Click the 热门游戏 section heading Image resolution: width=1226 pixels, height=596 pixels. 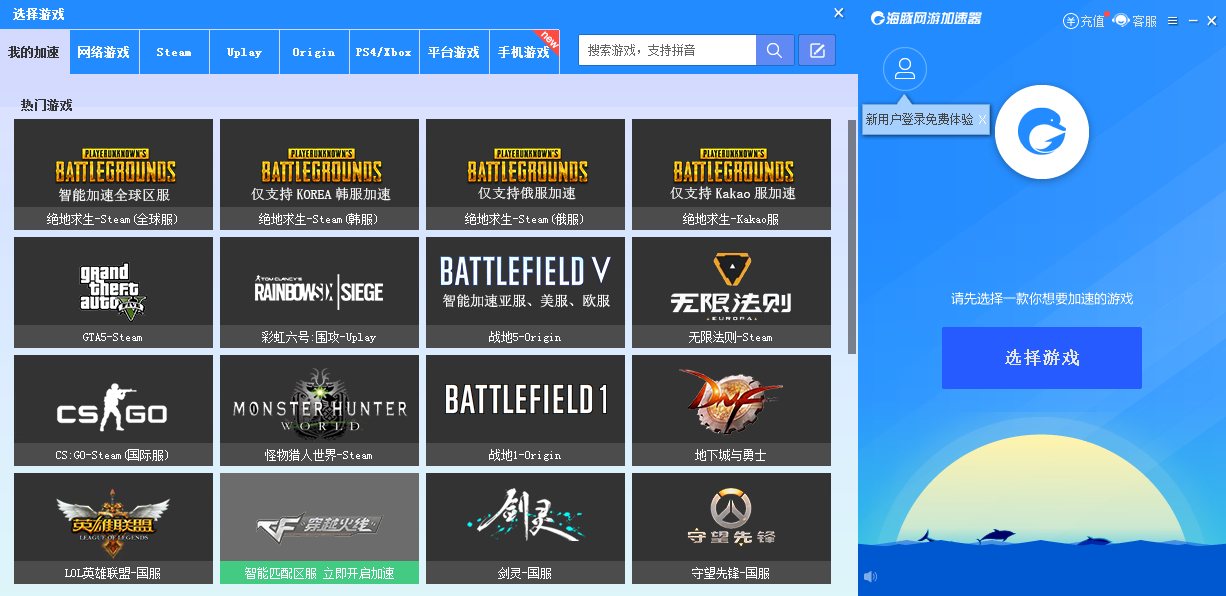pos(46,105)
